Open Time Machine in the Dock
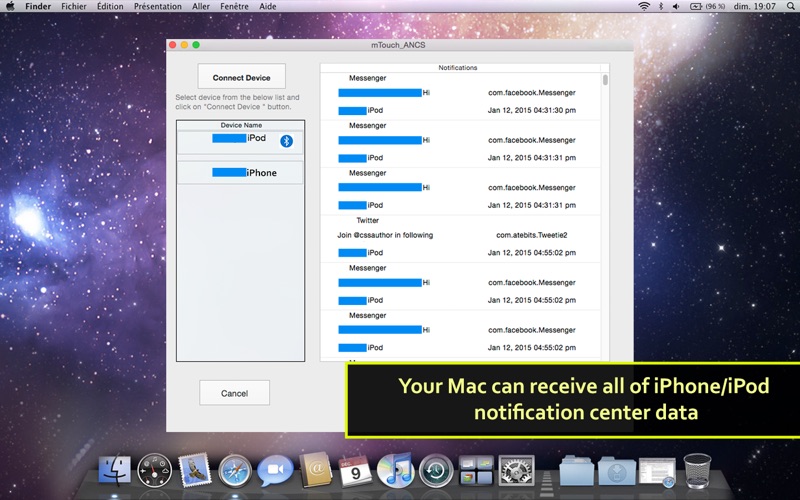 436,470
